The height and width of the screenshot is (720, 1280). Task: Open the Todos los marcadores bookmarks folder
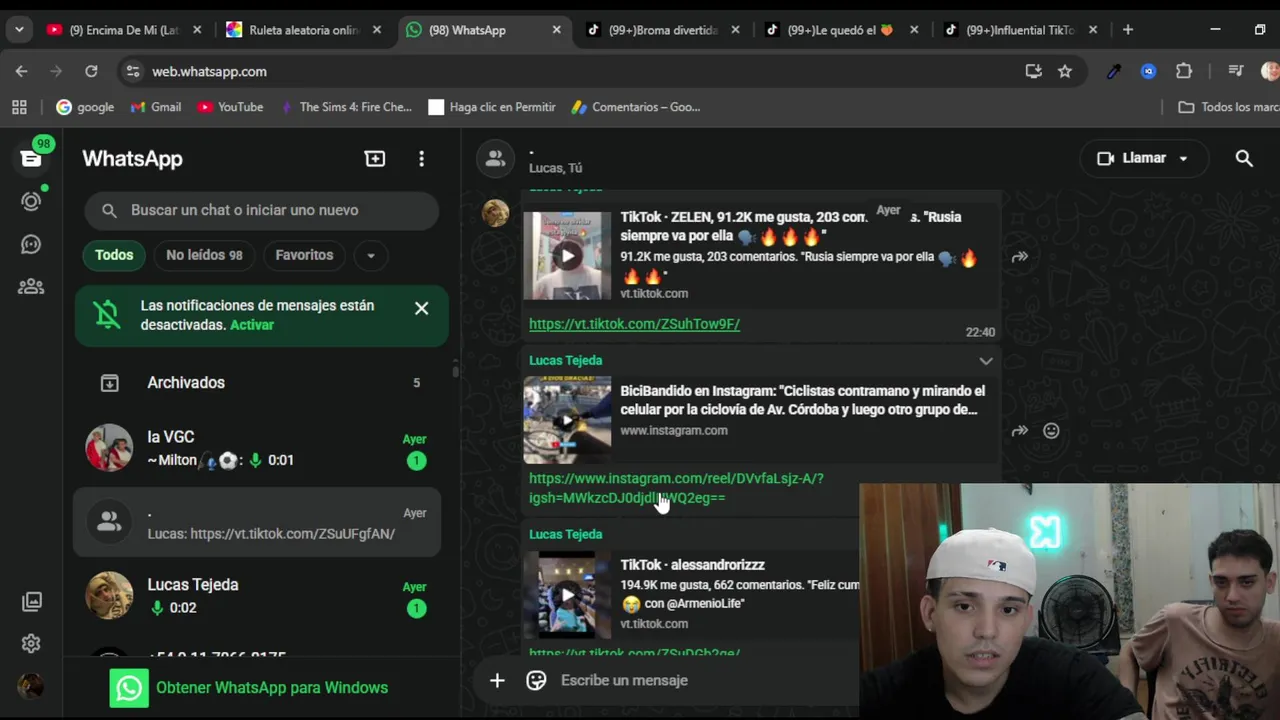pos(1228,107)
